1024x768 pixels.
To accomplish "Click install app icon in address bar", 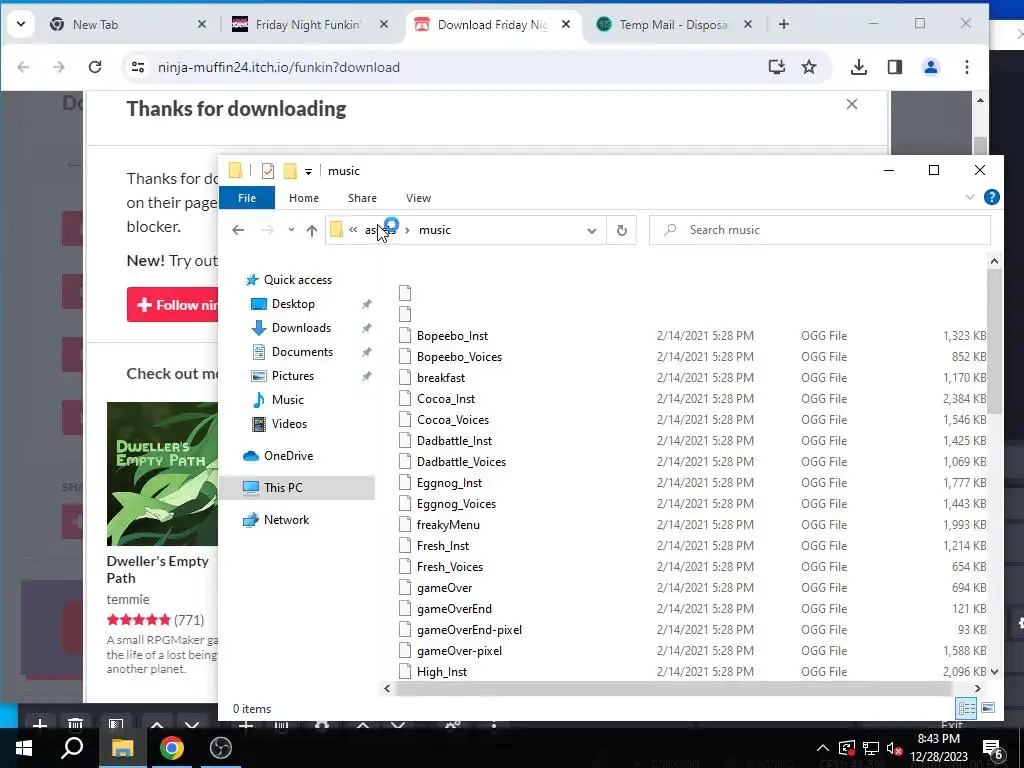I will [x=776, y=67].
